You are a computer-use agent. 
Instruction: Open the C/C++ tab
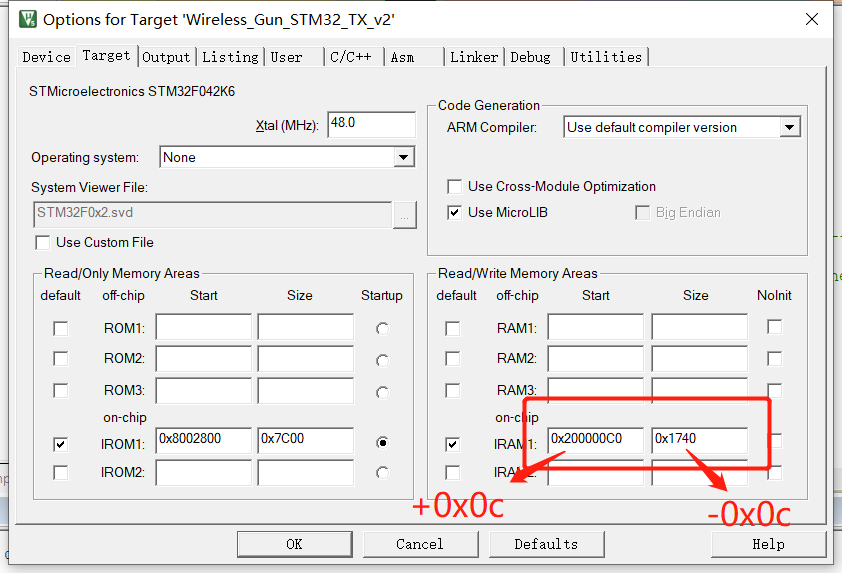coord(351,57)
